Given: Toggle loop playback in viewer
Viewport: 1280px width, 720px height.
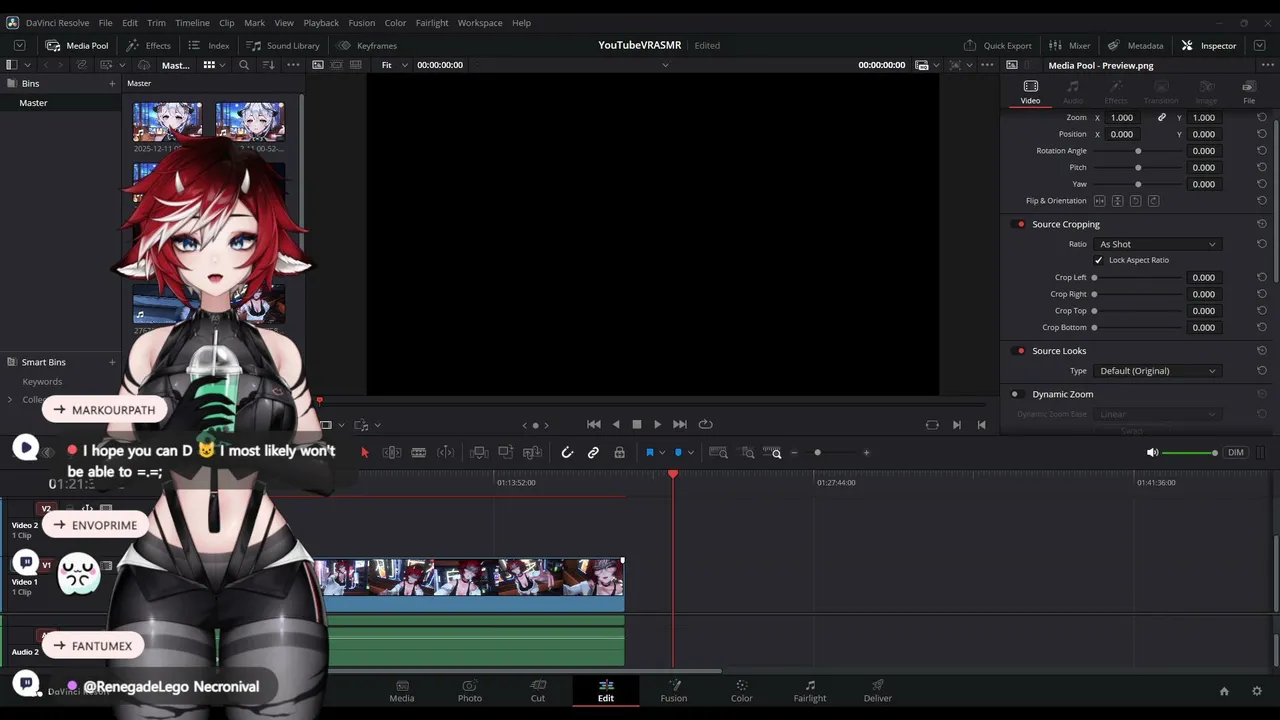Looking at the screenshot, I should tap(706, 425).
